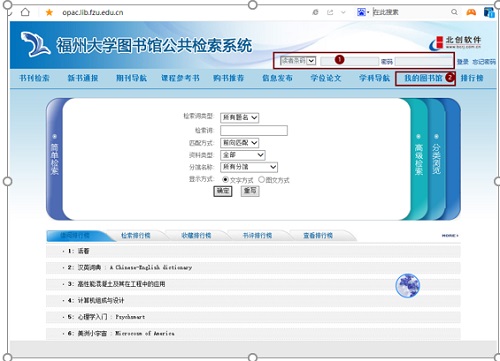Image resolution: width=500 pixels, height=361 pixels.
Task: Click the paw search engine icon
Action: [x=361, y=12]
